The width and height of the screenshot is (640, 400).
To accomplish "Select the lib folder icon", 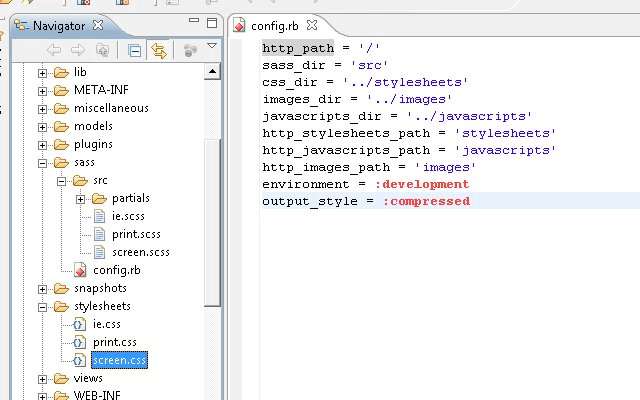I will click(x=61, y=73).
